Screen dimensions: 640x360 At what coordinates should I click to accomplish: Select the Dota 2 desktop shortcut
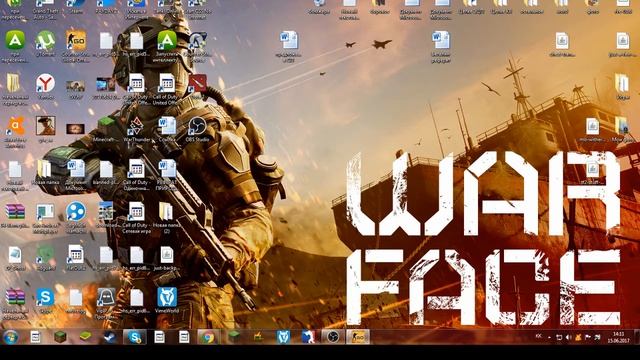[197, 84]
